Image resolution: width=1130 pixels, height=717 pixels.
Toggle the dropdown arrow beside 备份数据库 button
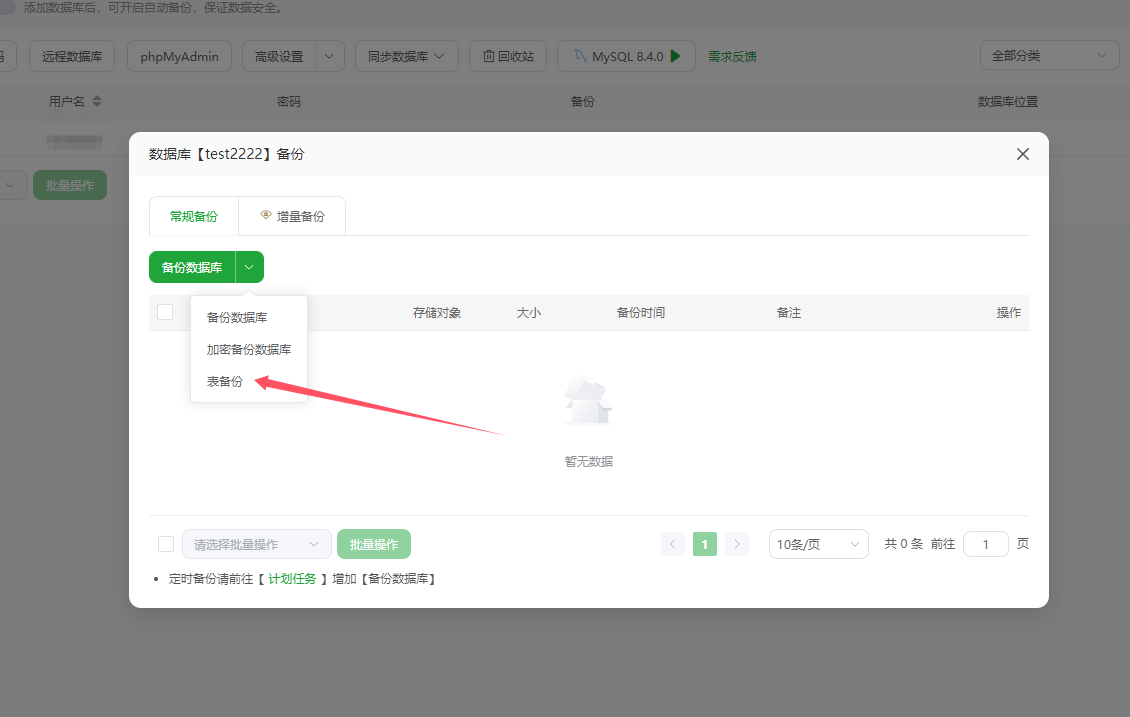tap(249, 267)
